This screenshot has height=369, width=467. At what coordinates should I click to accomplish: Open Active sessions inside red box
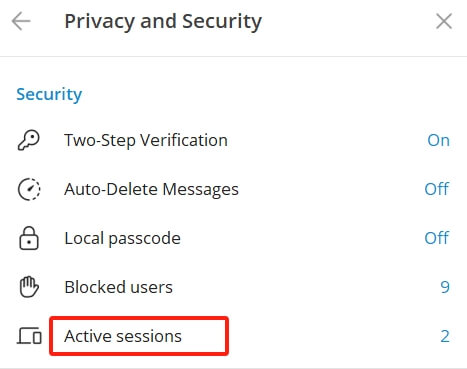click(139, 336)
